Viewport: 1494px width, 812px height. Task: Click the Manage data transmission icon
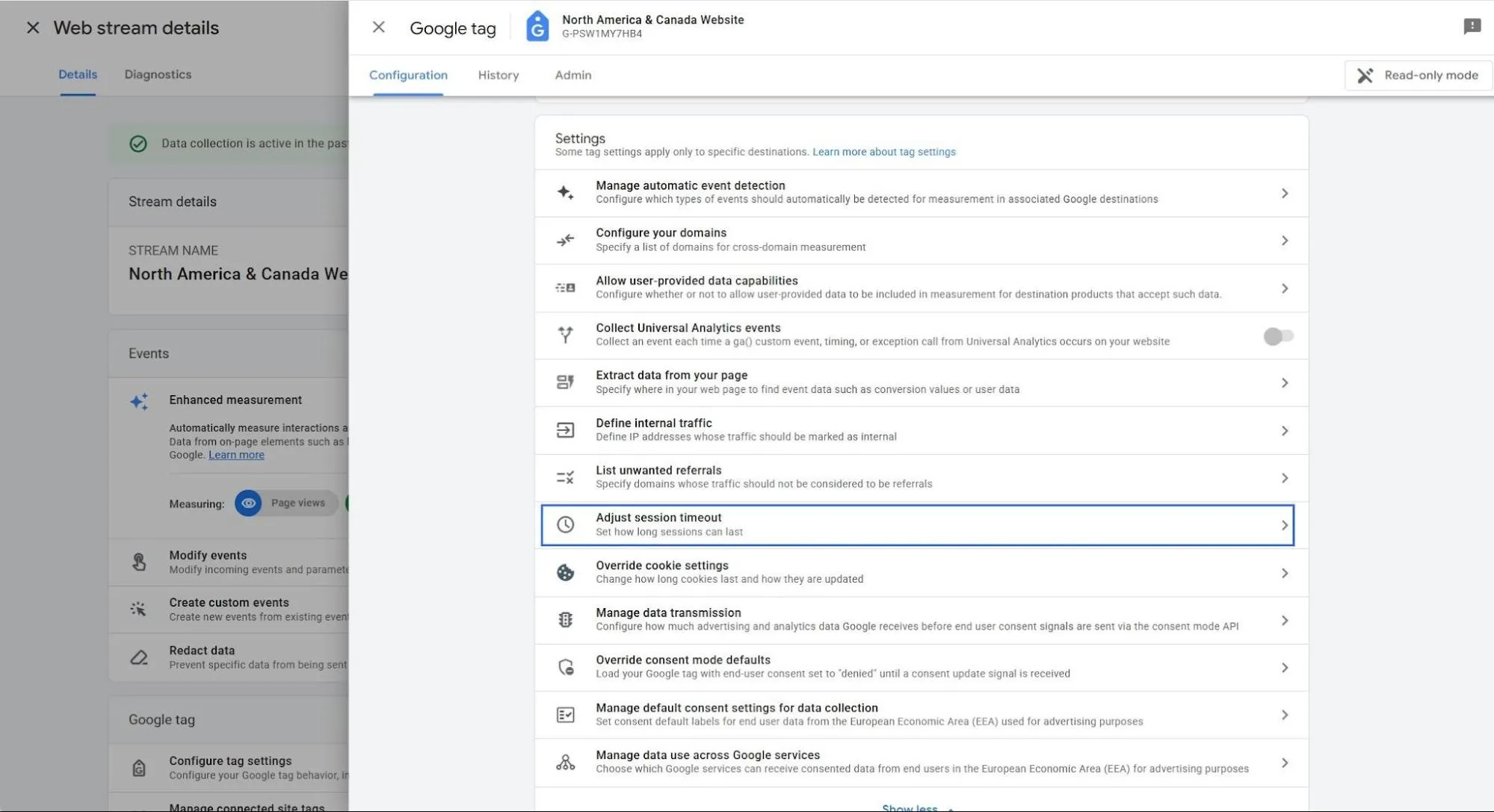566,620
